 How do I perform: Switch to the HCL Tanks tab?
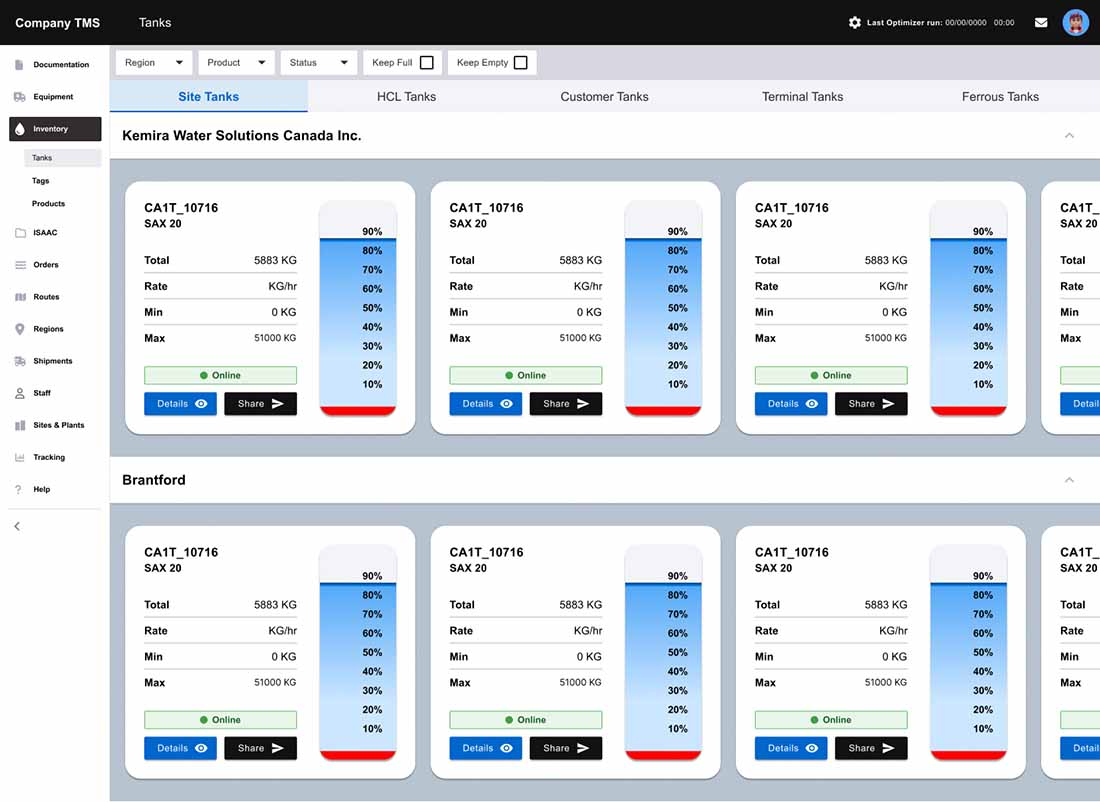click(x=406, y=97)
